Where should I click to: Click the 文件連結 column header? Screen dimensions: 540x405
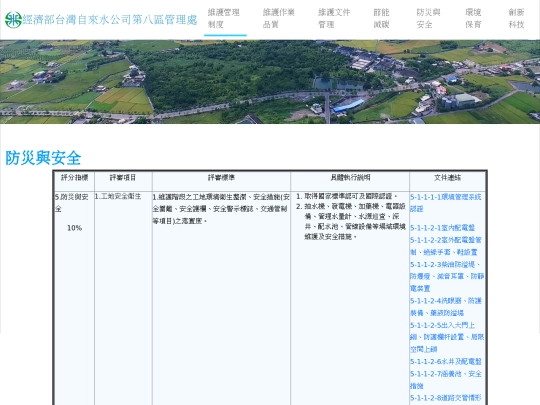tap(447, 178)
